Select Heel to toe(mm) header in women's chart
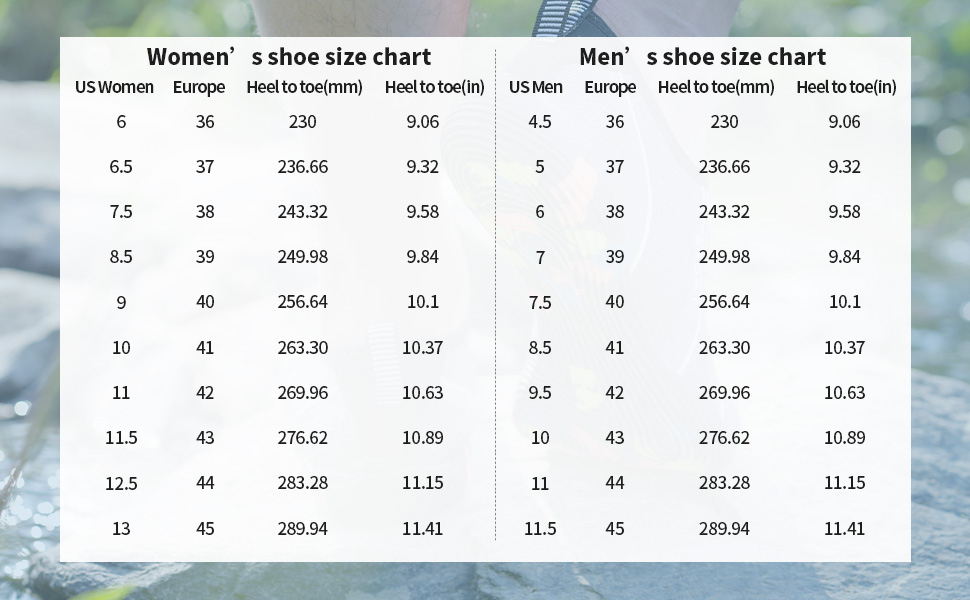The width and height of the screenshot is (970, 600). pos(302,87)
